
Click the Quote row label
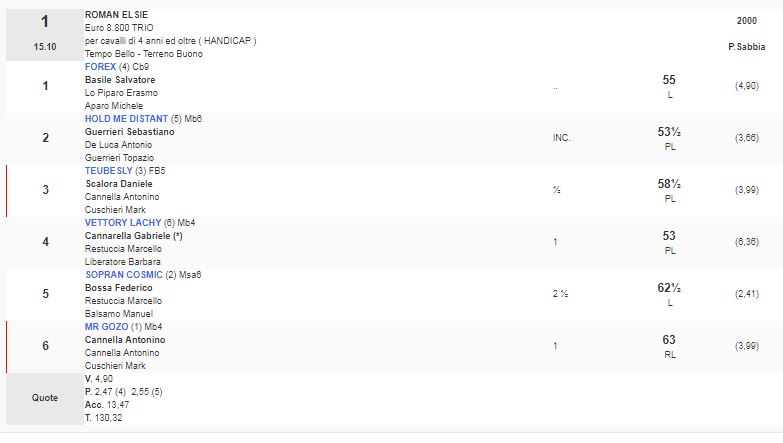(45, 397)
